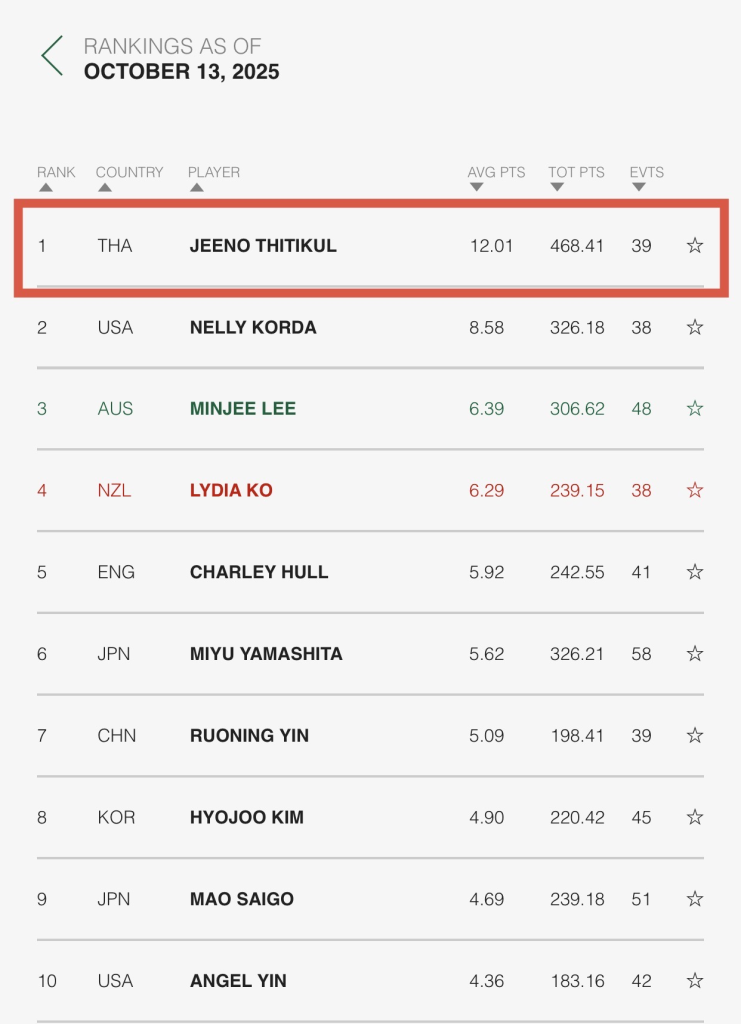The width and height of the screenshot is (741, 1024).
Task: Favorite Hyojoo Kim using star icon
Action: click(x=695, y=818)
